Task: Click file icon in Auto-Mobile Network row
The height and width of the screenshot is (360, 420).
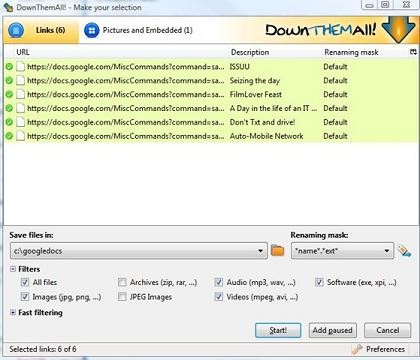Action: point(21,136)
